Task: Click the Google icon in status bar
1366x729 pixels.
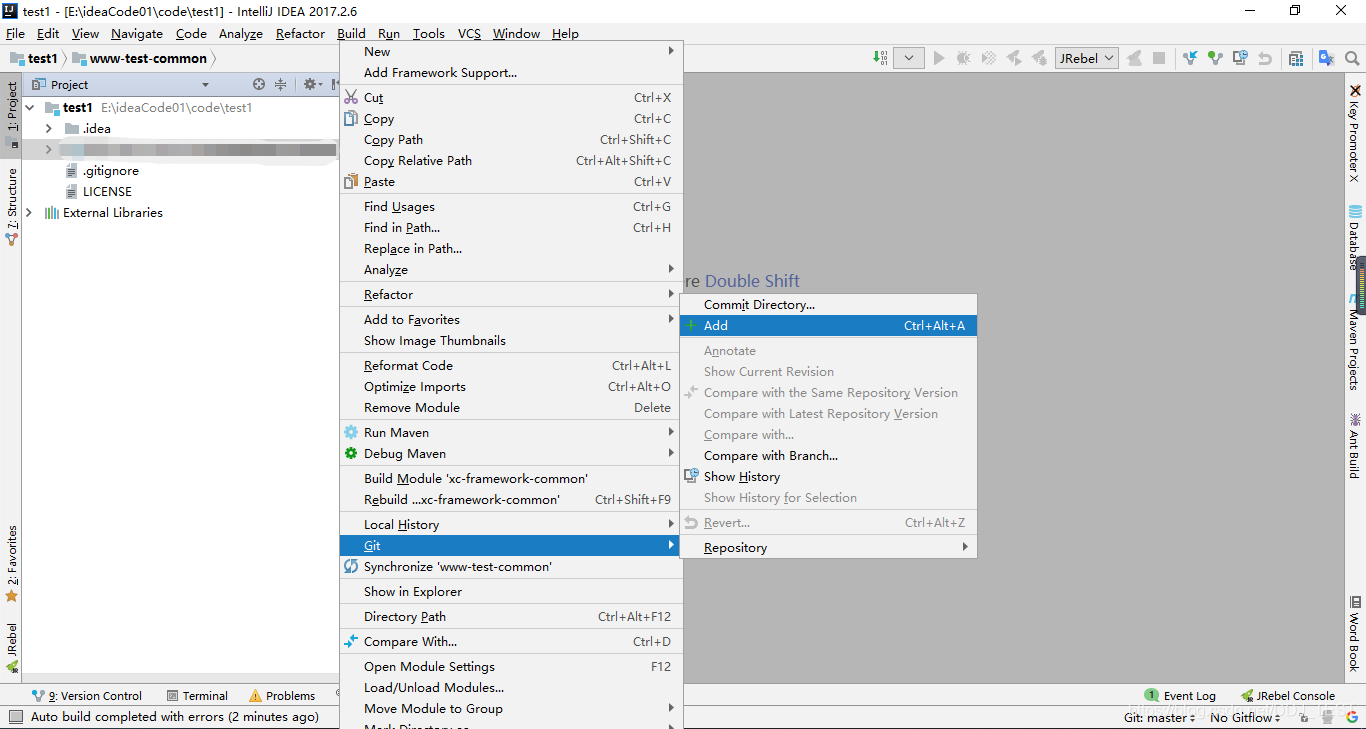Action: click(x=1352, y=717)
